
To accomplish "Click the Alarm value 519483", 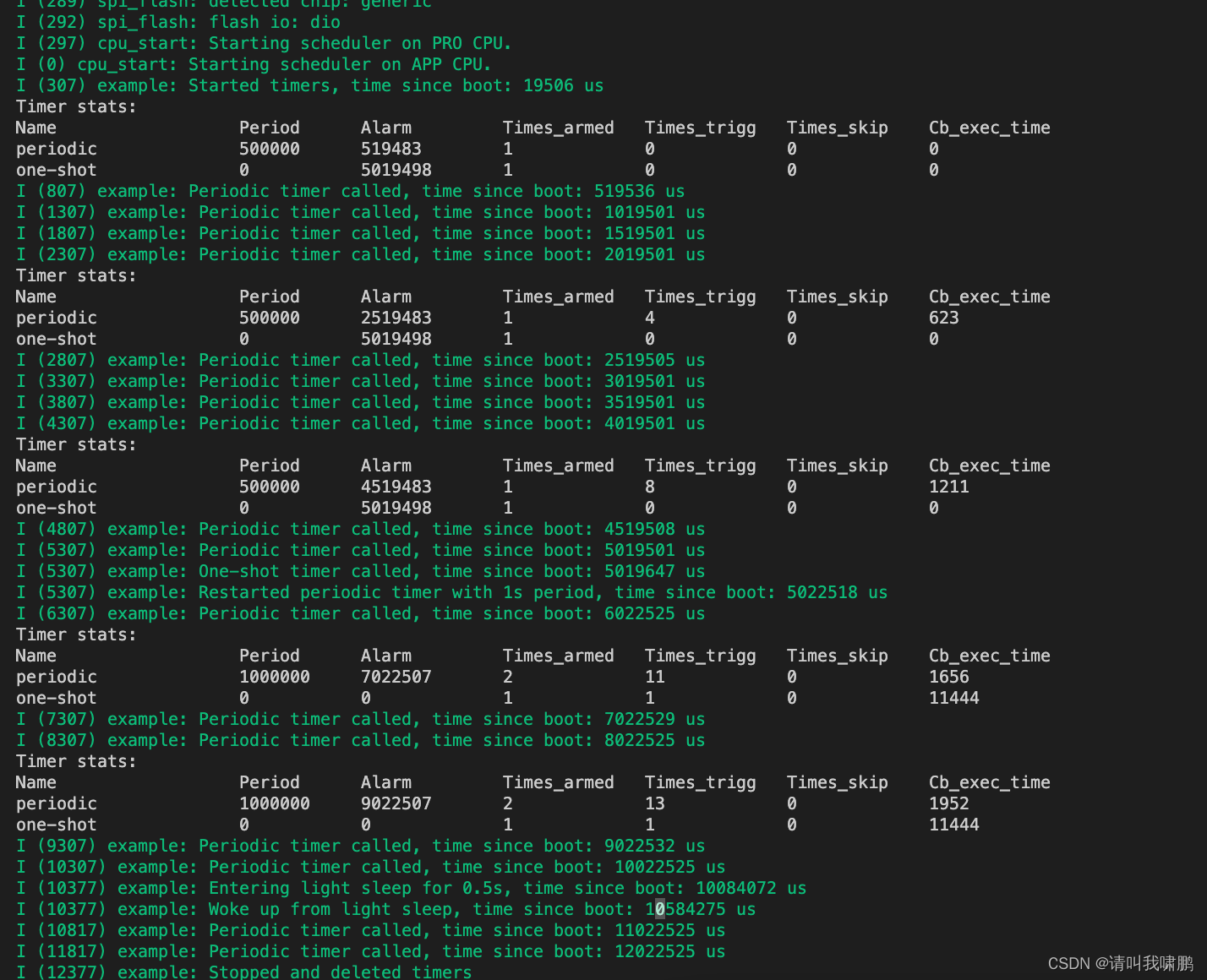I will 391,149.
